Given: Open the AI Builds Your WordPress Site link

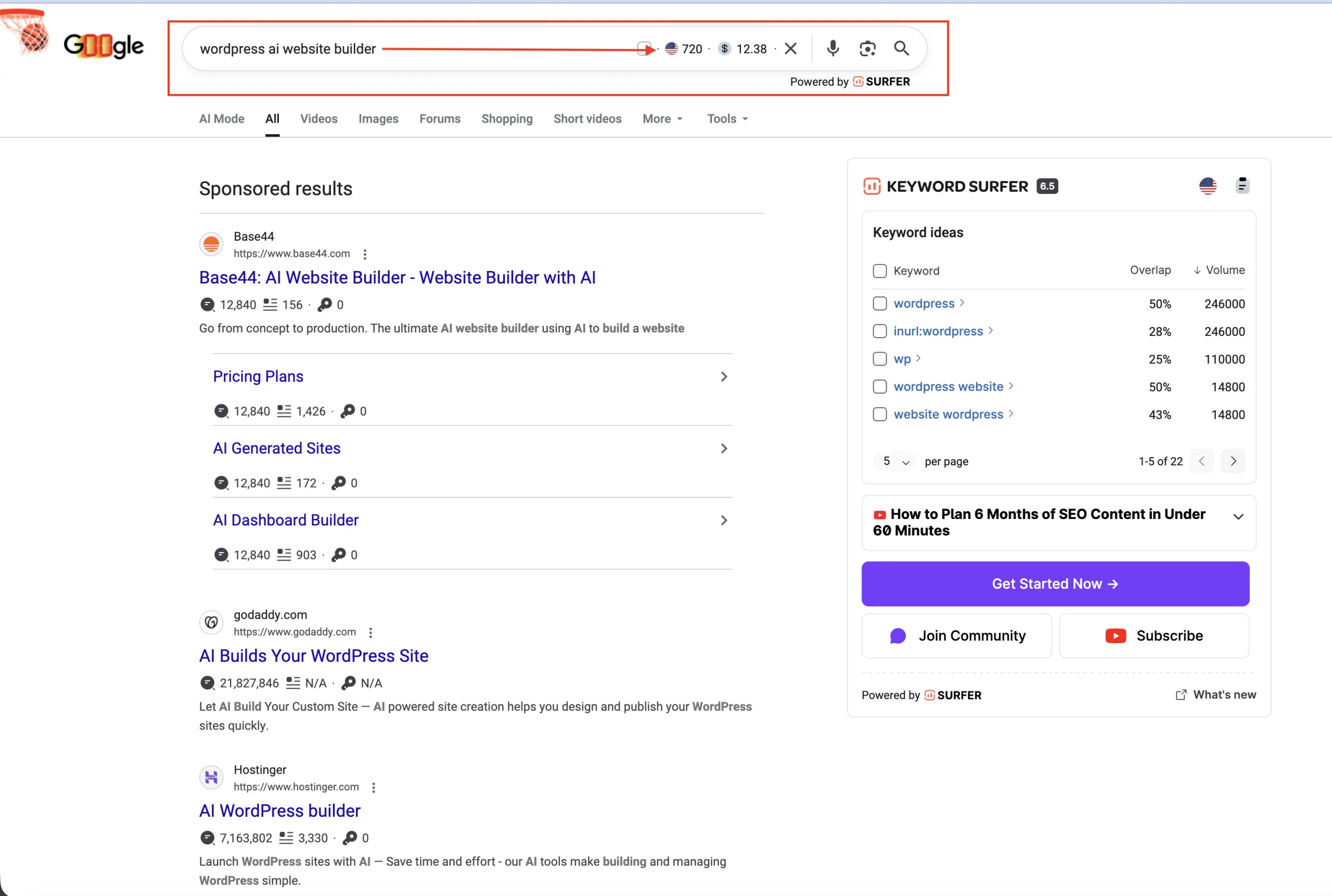Looking at the screenshot, I should 313,655.
